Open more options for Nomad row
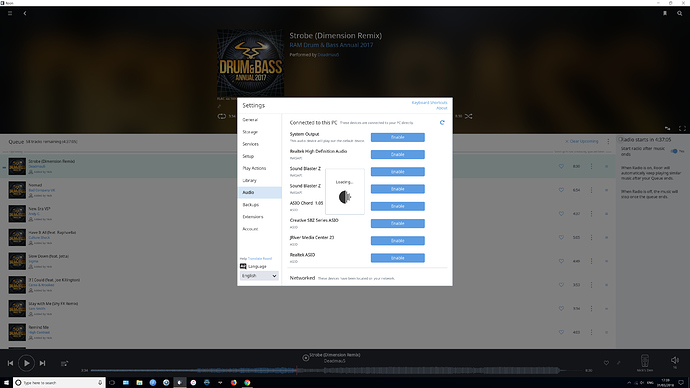 coord(591,190)
